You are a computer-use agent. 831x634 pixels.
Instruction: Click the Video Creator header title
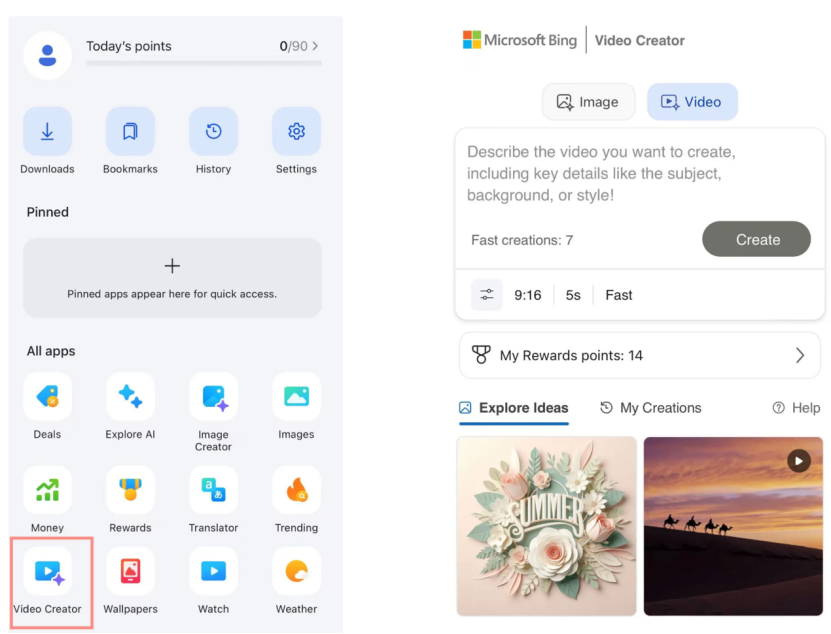pyautogui.click(x=640, y=40)
